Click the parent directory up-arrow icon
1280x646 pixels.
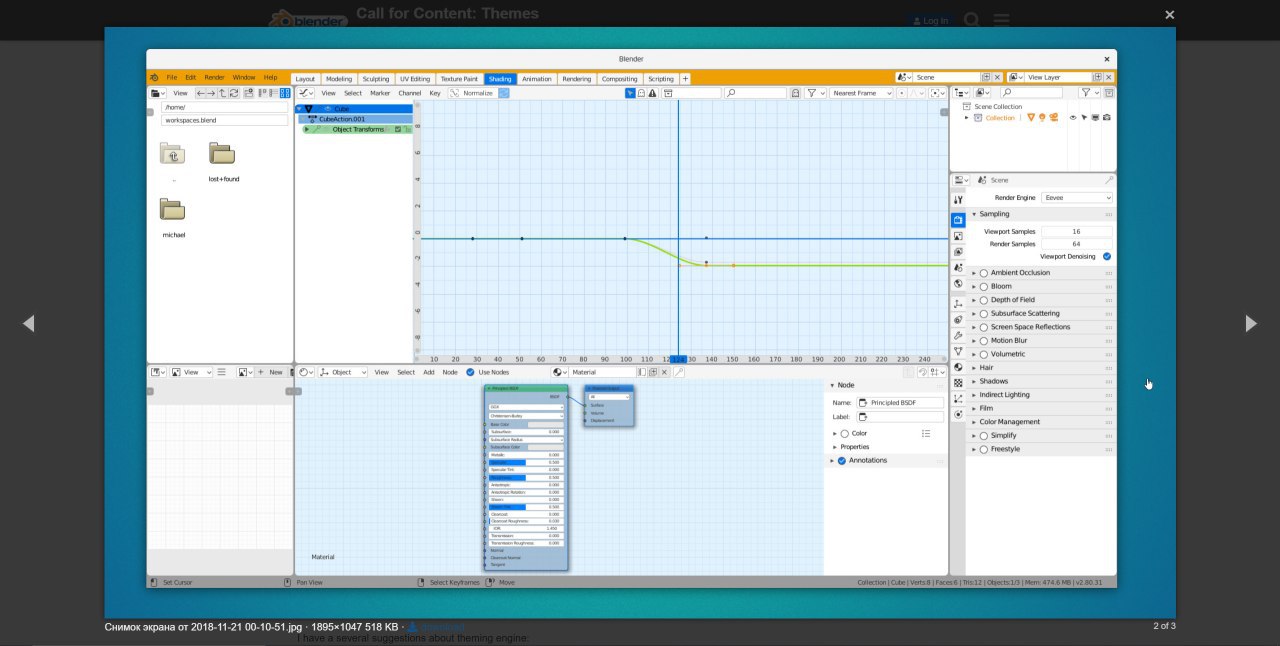222,93
